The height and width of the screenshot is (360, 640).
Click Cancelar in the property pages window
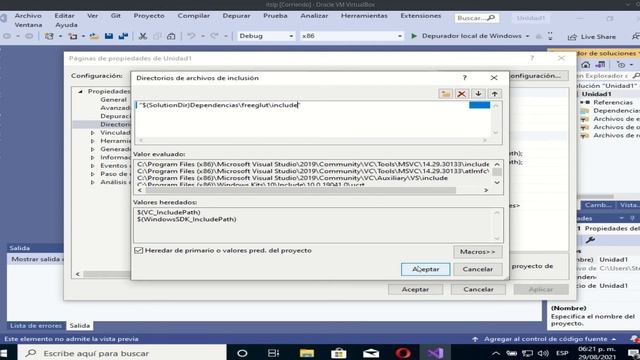(x=478, y=289)
